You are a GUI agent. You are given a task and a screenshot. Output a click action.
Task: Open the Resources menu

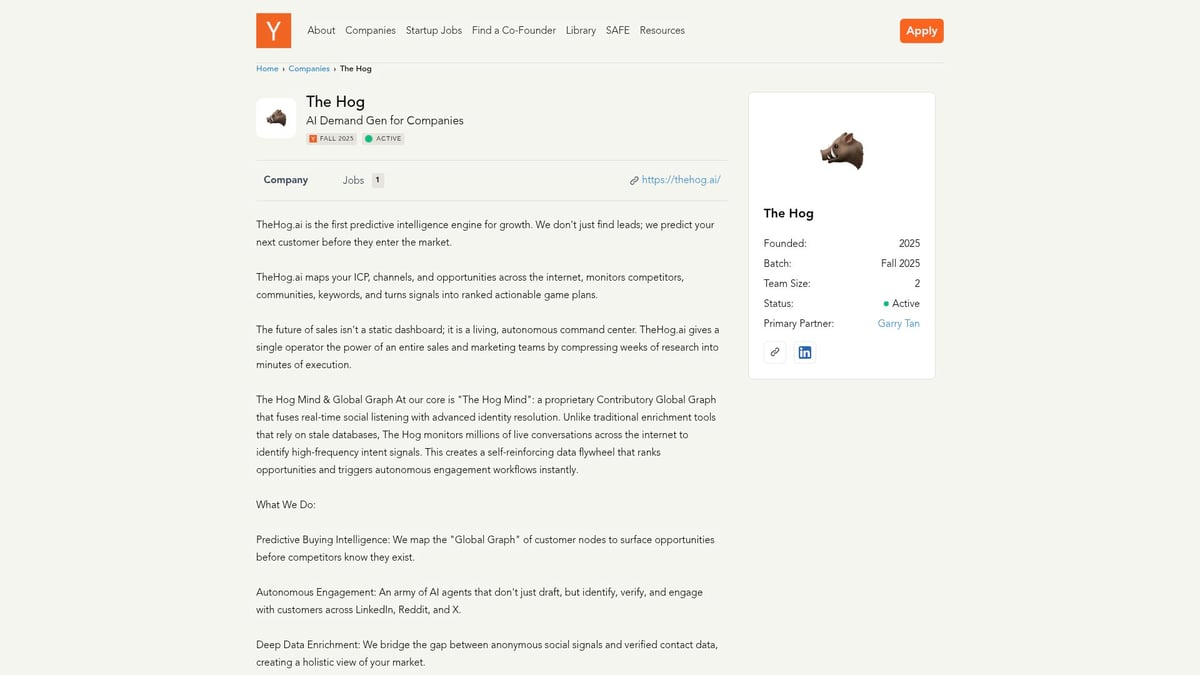click(x=662, y=31)
